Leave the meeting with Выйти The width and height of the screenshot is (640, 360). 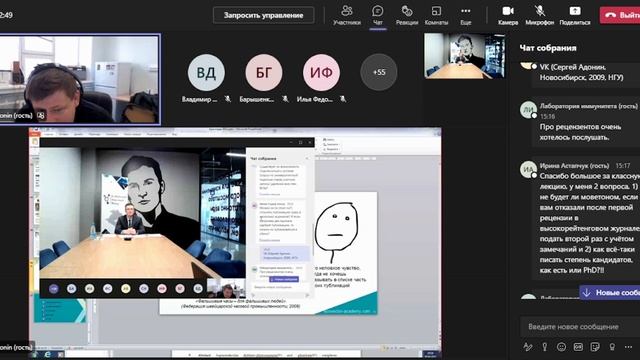[x=620, y=15]
